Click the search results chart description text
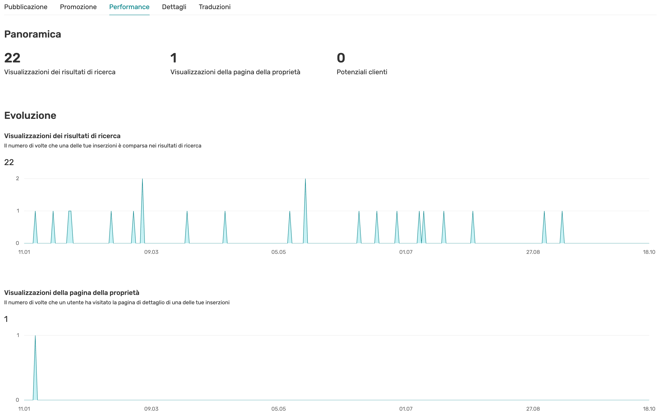Viewport: 670px width, 414px height. click(x=103, y=146)
